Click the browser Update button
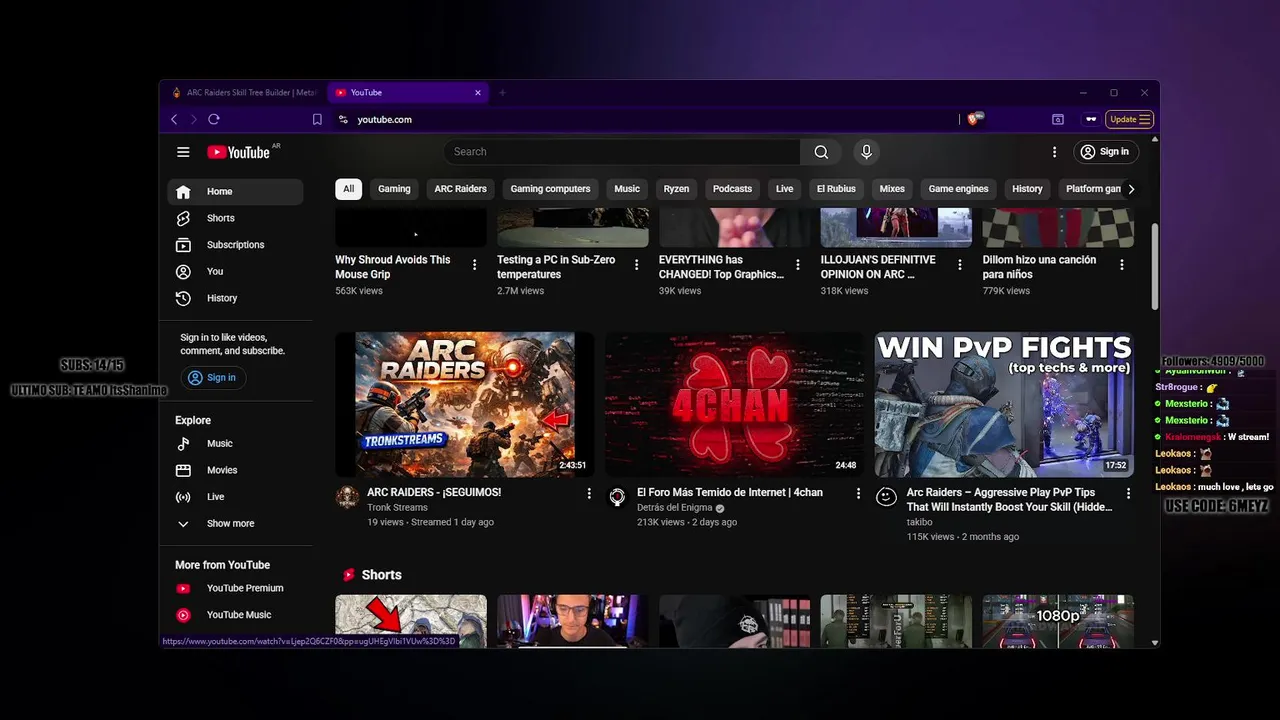The width and height of the screenshot is (1280, 720). 1130,119
